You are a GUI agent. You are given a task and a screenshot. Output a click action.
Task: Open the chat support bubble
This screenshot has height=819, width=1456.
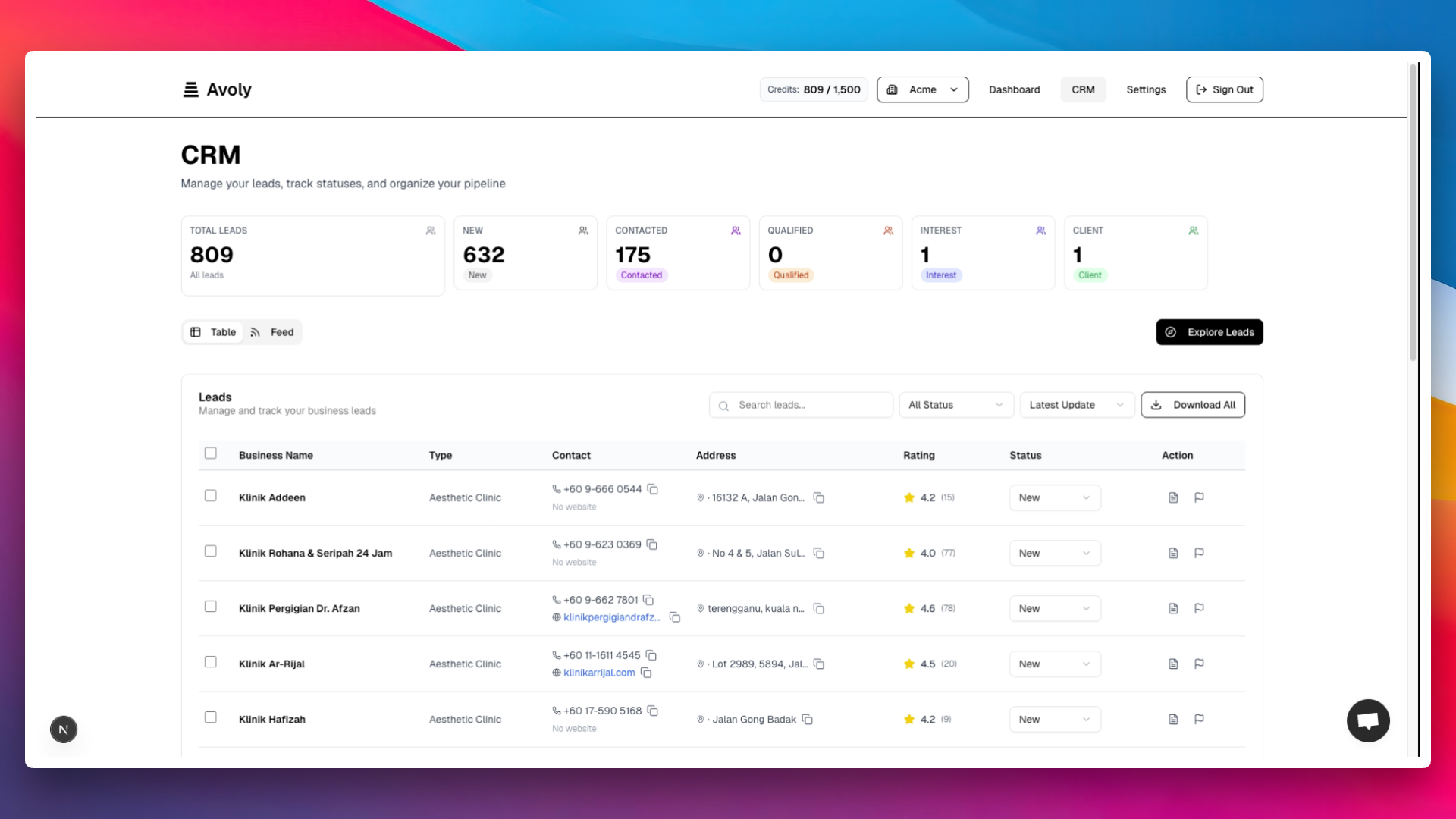(1367, 720)
